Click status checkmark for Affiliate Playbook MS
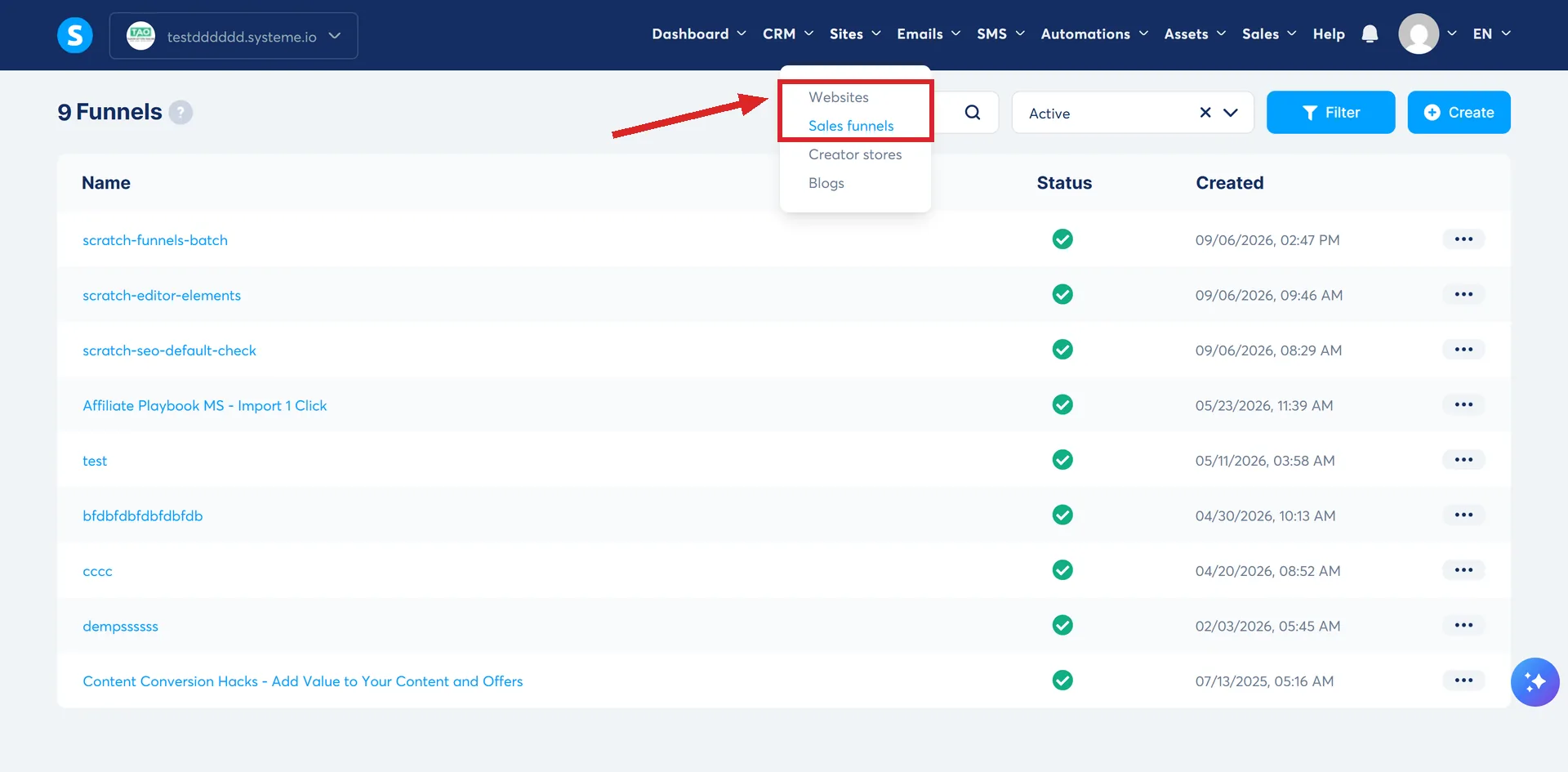This screenshot has height=772, width=1568. pos(1062,404)
